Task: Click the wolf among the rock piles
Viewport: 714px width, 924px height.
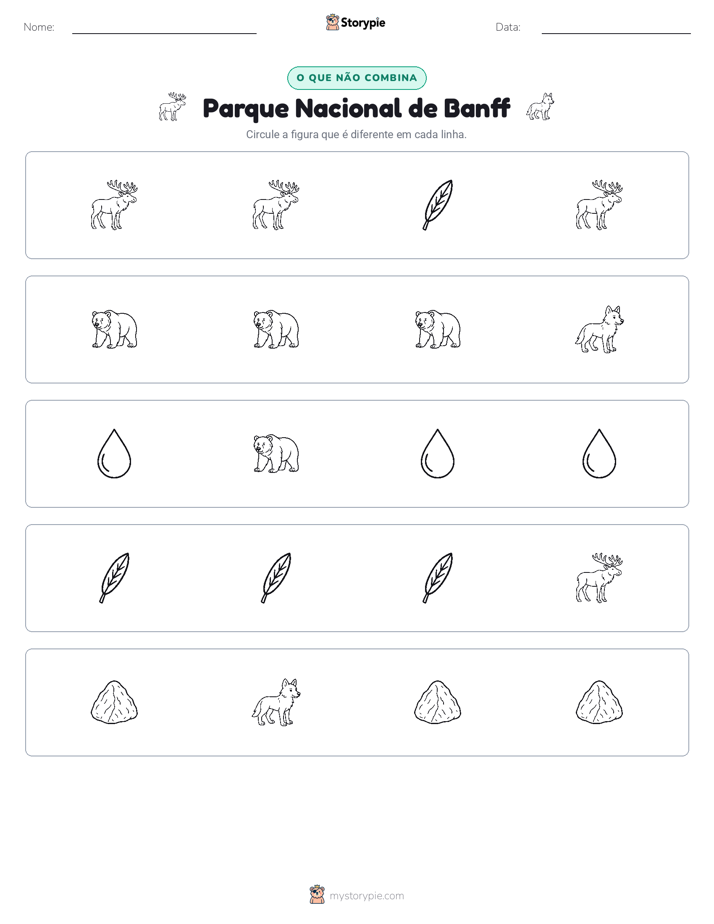Action: point(276,702)
